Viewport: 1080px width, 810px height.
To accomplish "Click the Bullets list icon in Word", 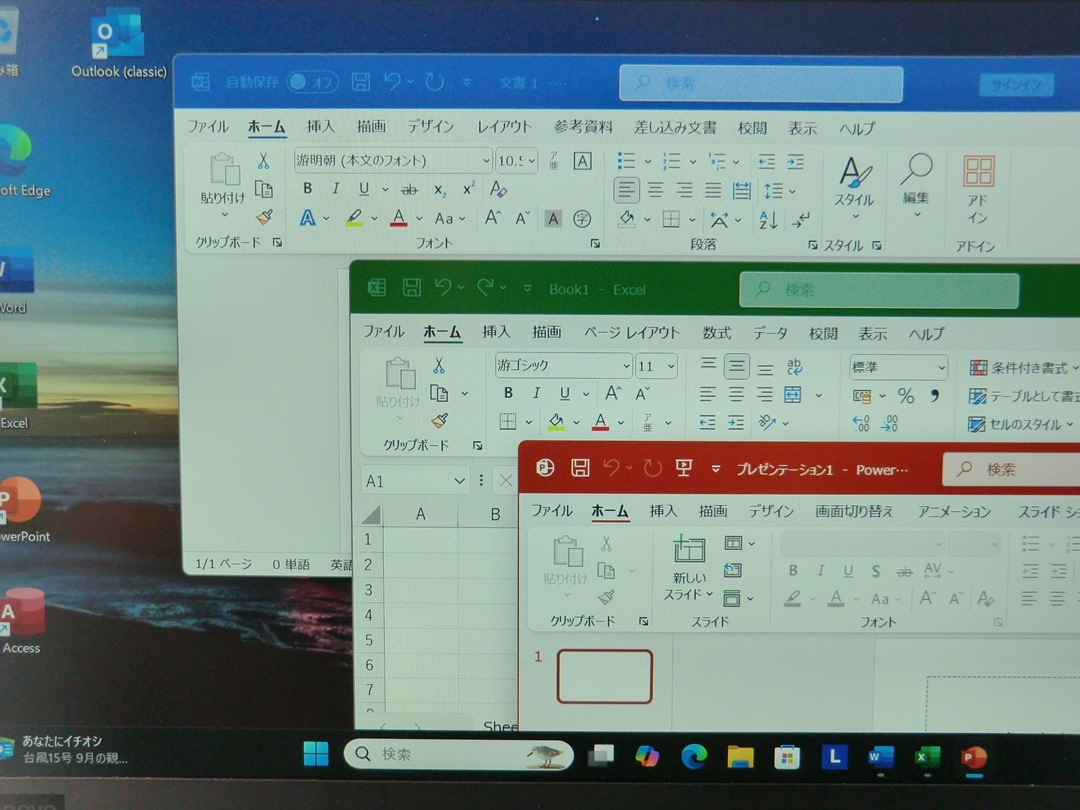I will (x=626, y=161).
